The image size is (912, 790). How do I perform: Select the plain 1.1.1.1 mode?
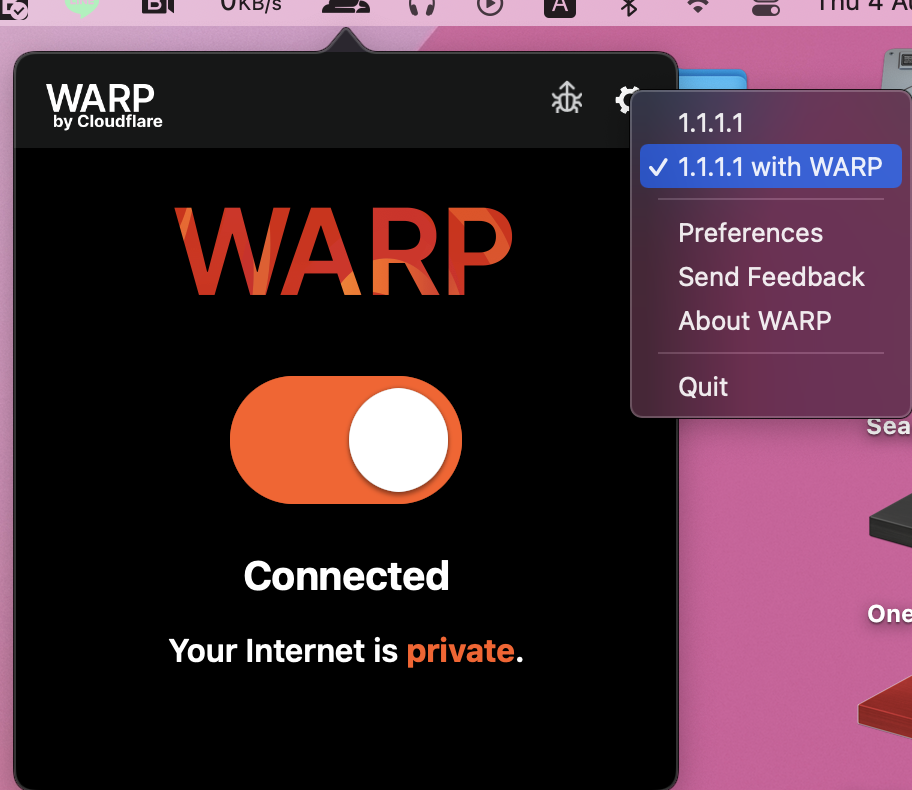click(770, 123)
